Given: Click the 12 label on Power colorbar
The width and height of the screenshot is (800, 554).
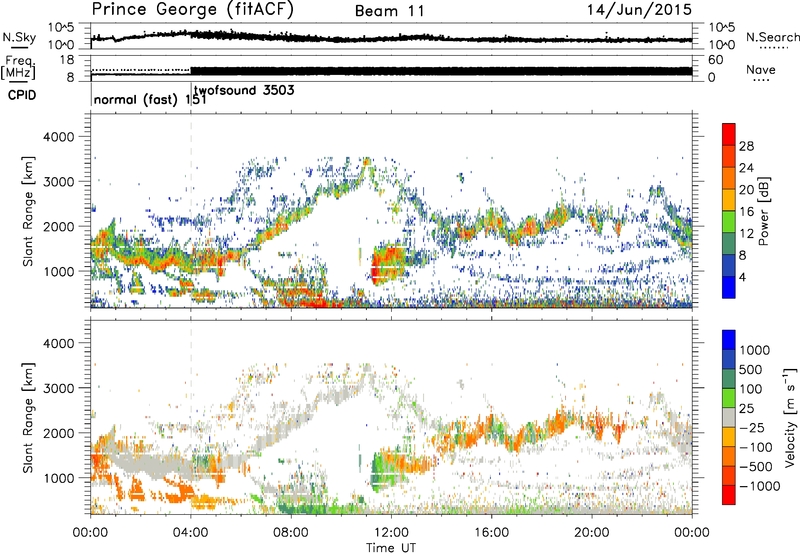Looking at the screenshot, I should 746,234.
